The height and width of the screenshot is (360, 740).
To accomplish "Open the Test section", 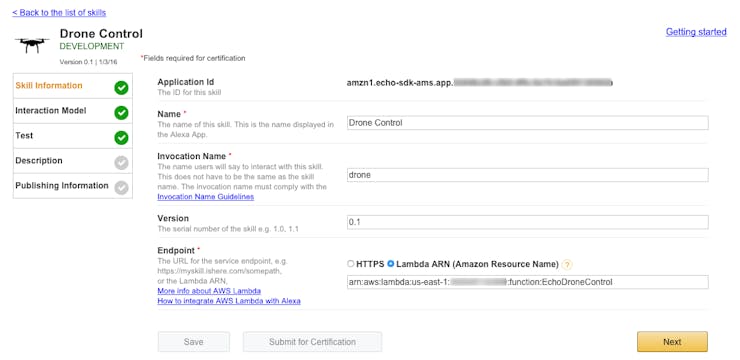I will 73,136.
